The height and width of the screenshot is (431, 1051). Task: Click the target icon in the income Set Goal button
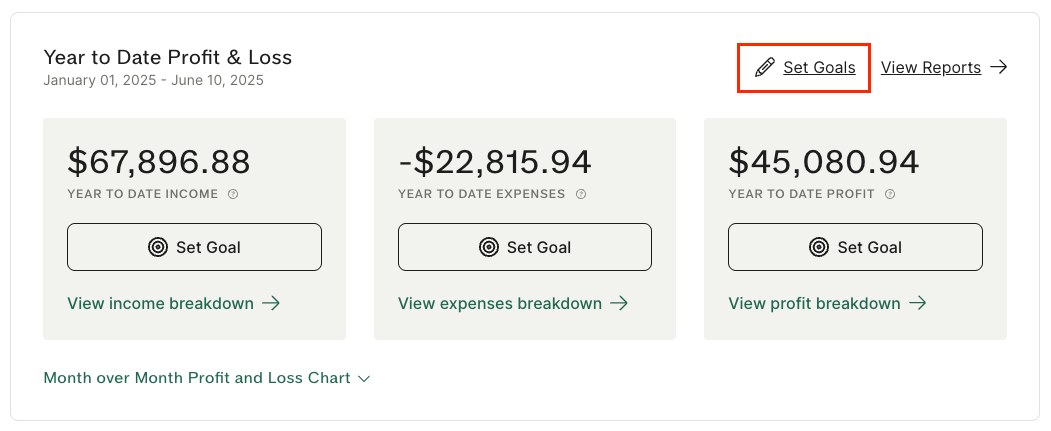[158, 247]
